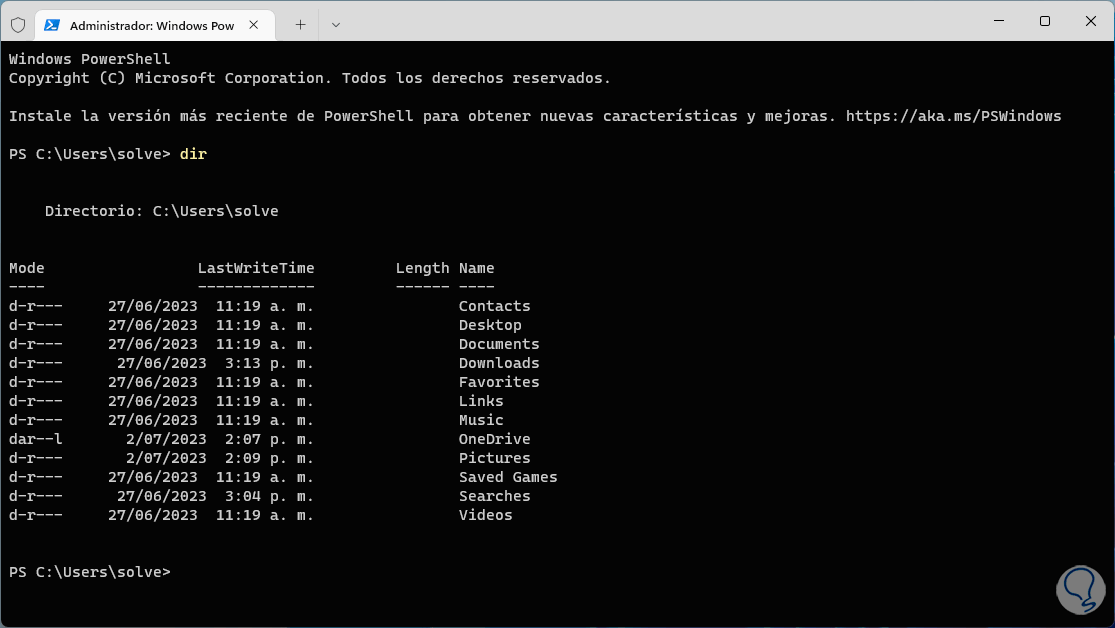Image resolution: width=1115 pixels, height=628 pixels.
Task: Click the '3:04 p. m.' time for Searches
Action: 269,496
